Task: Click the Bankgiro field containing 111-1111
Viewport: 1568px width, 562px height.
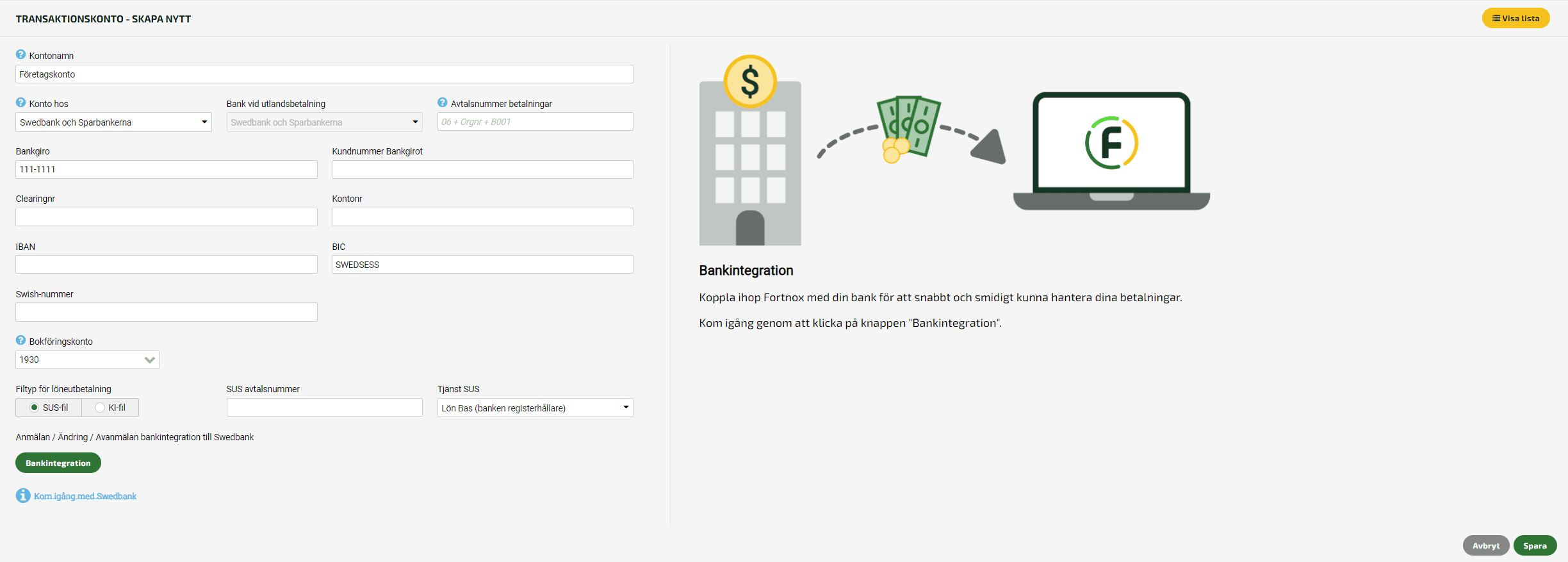Action: (x=167, y=169)
